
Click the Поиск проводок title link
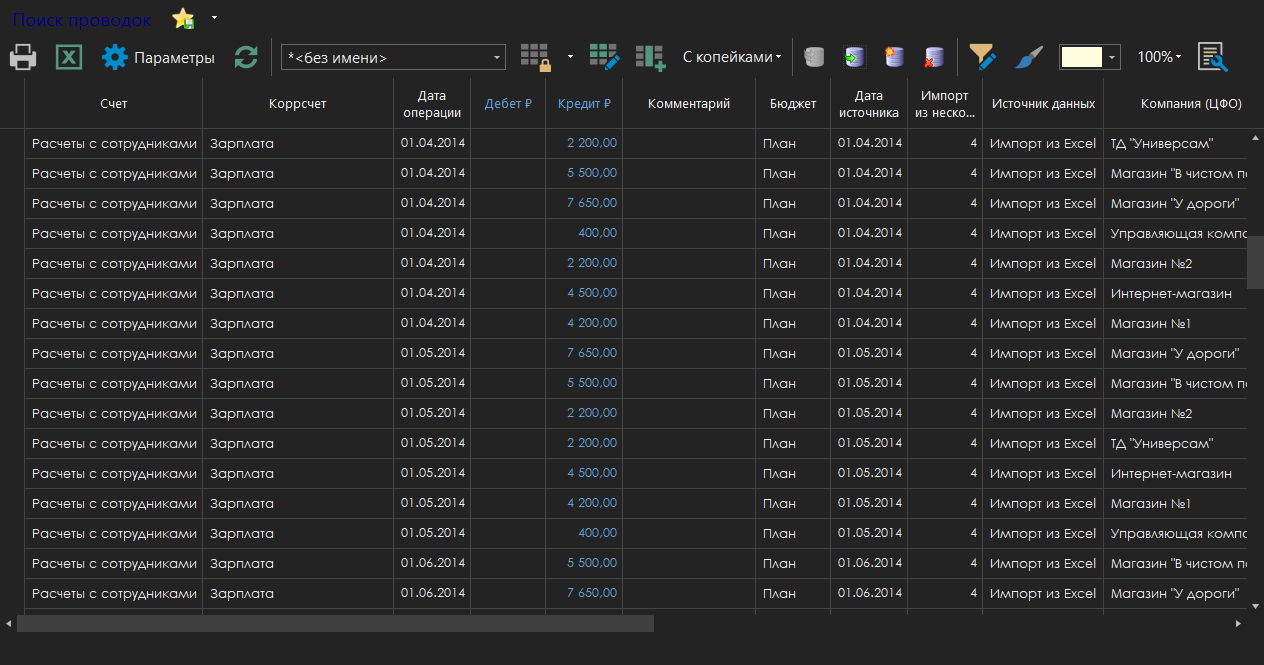pyautogui.click(x=82, y=20)
